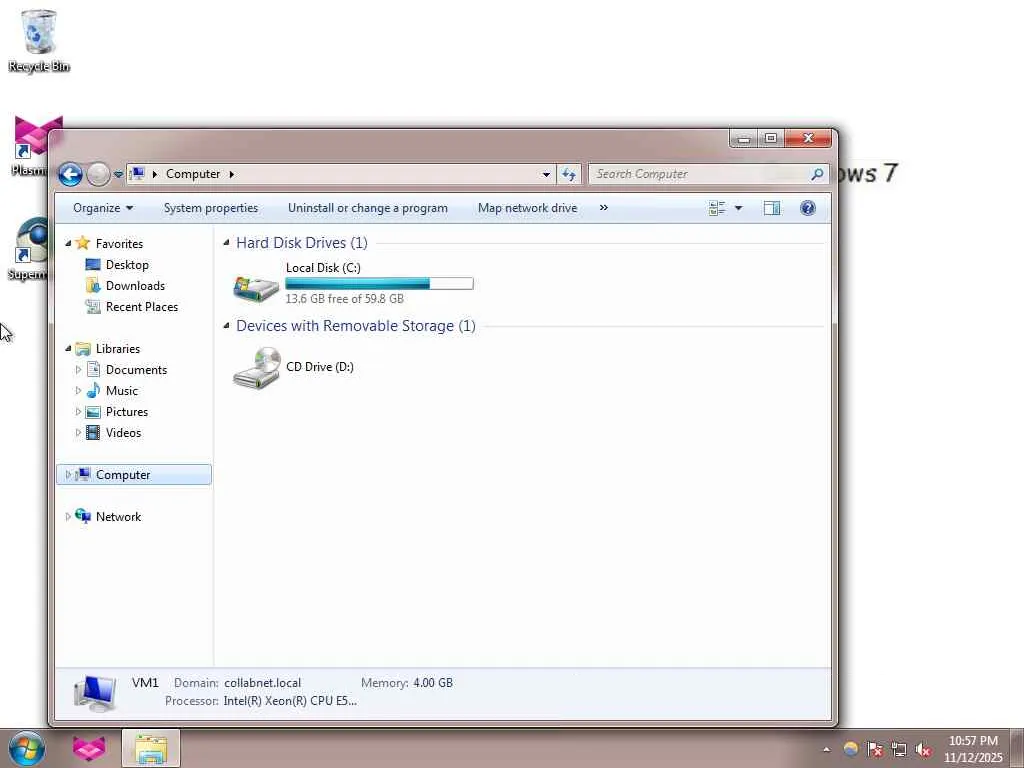This screenshot has height=768, width=1024.
Task: Click the Change your view icon
Action: (x=717, y=208)
